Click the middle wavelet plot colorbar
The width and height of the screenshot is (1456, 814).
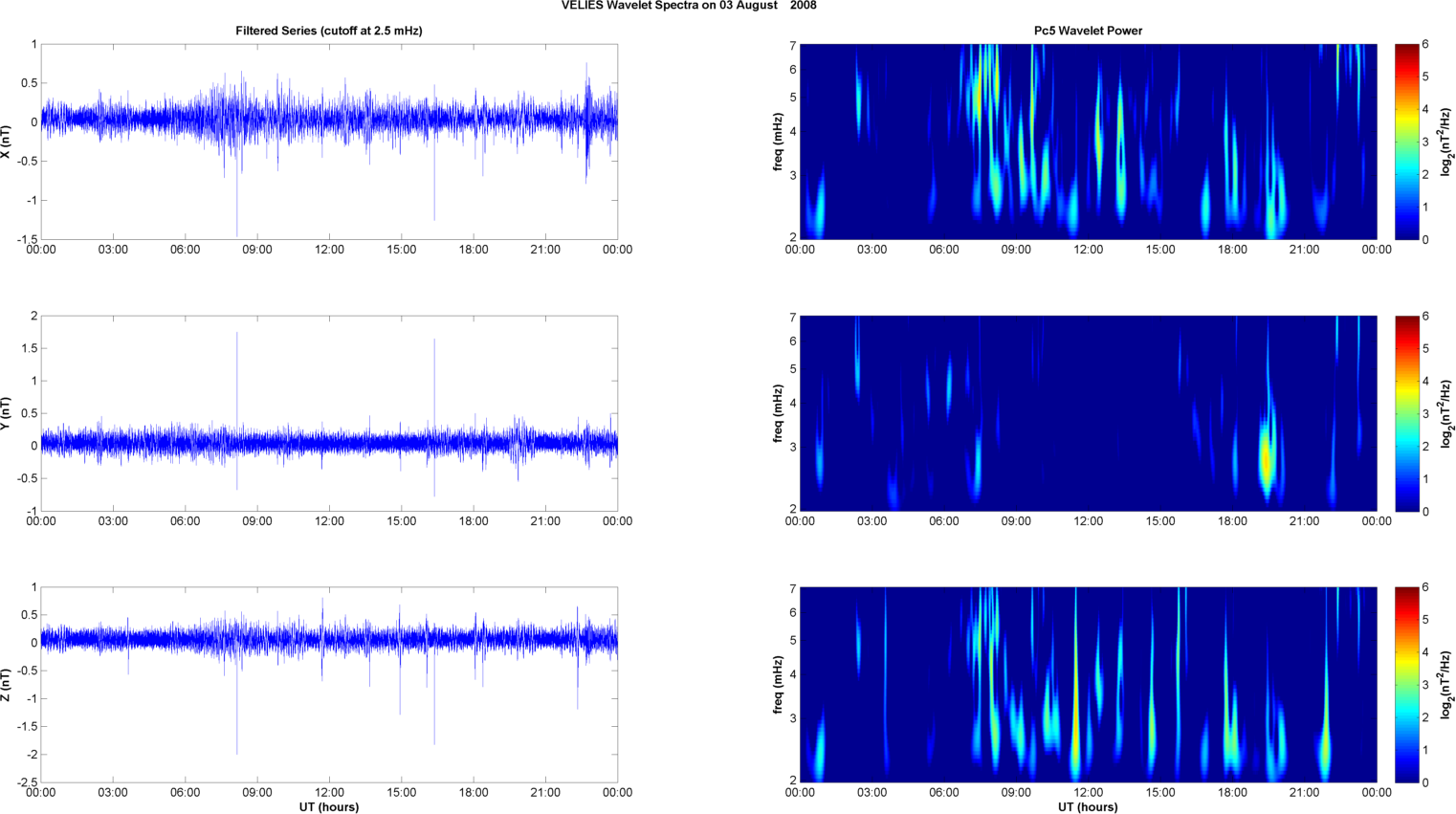pos(1406,413)
